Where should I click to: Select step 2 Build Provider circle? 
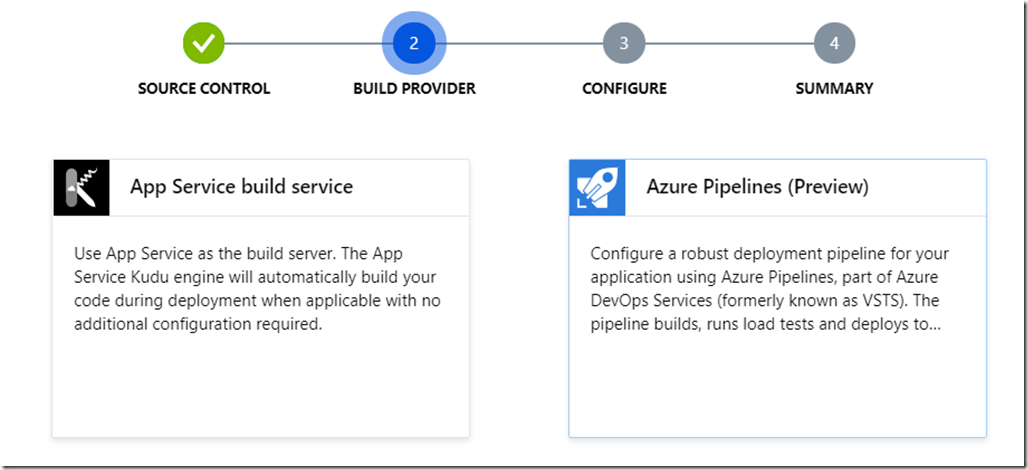click(x=414, y=43)
